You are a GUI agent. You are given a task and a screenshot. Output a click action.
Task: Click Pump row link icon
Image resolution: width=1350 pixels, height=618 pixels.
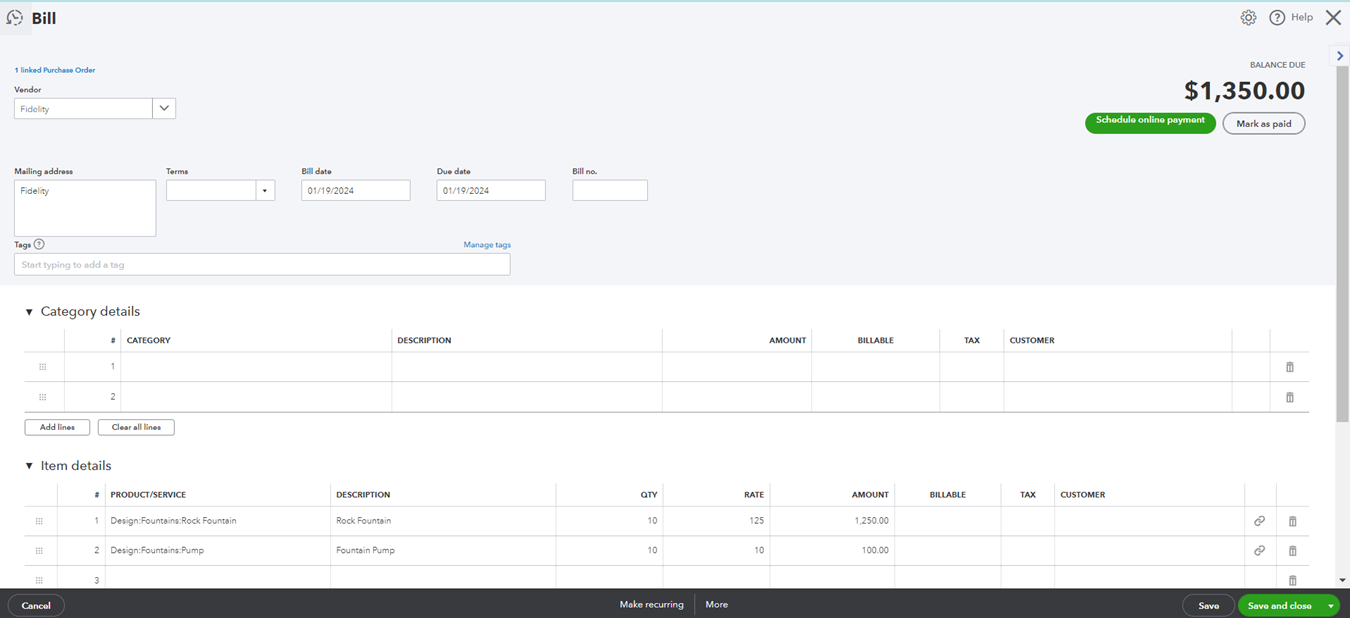tap(1259, 551)
